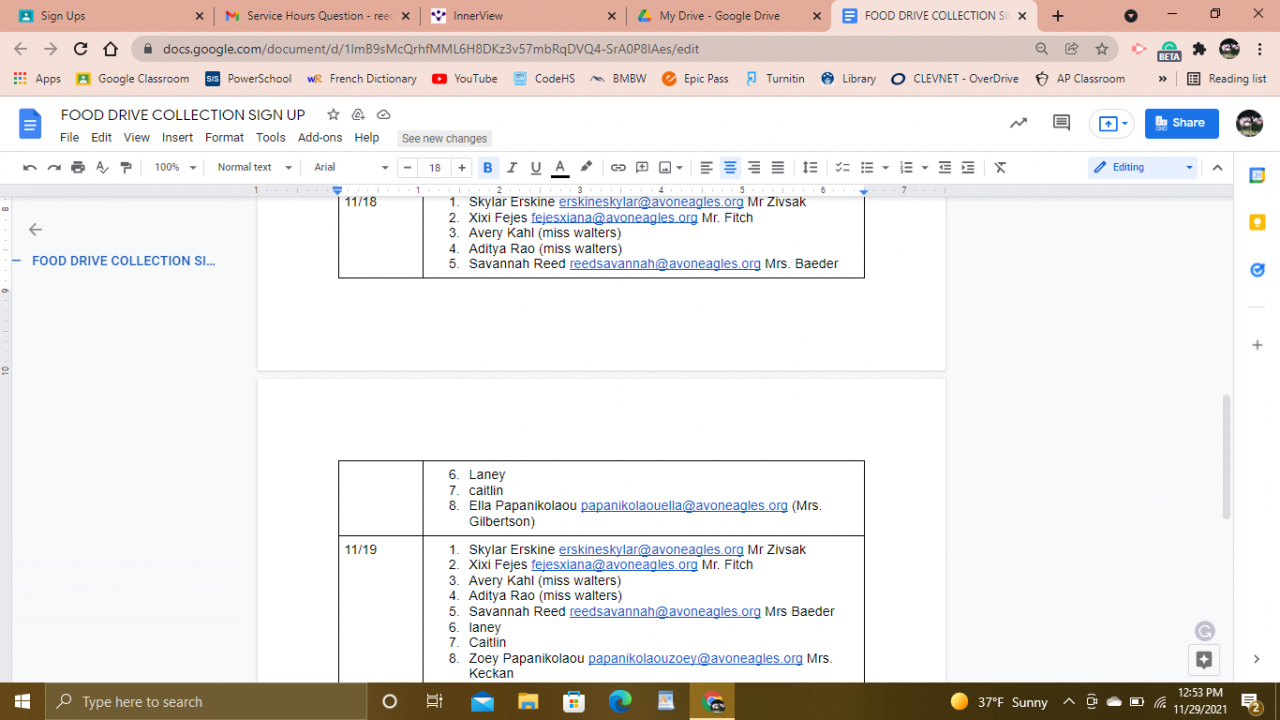This screenshot has width=1280, height=720.
Task: Jump to FOOD DRIVE COLLECTION outline heading
Action: [123, 261]
